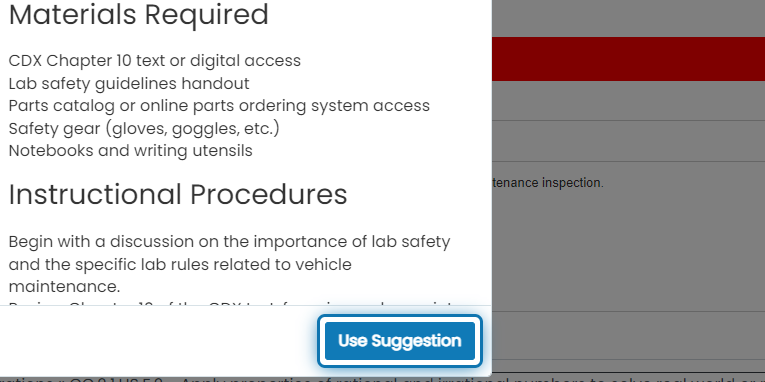Select the CDX Chapter 10 text line
Viewport: 765px width, 382px height.
click(155, 60)
